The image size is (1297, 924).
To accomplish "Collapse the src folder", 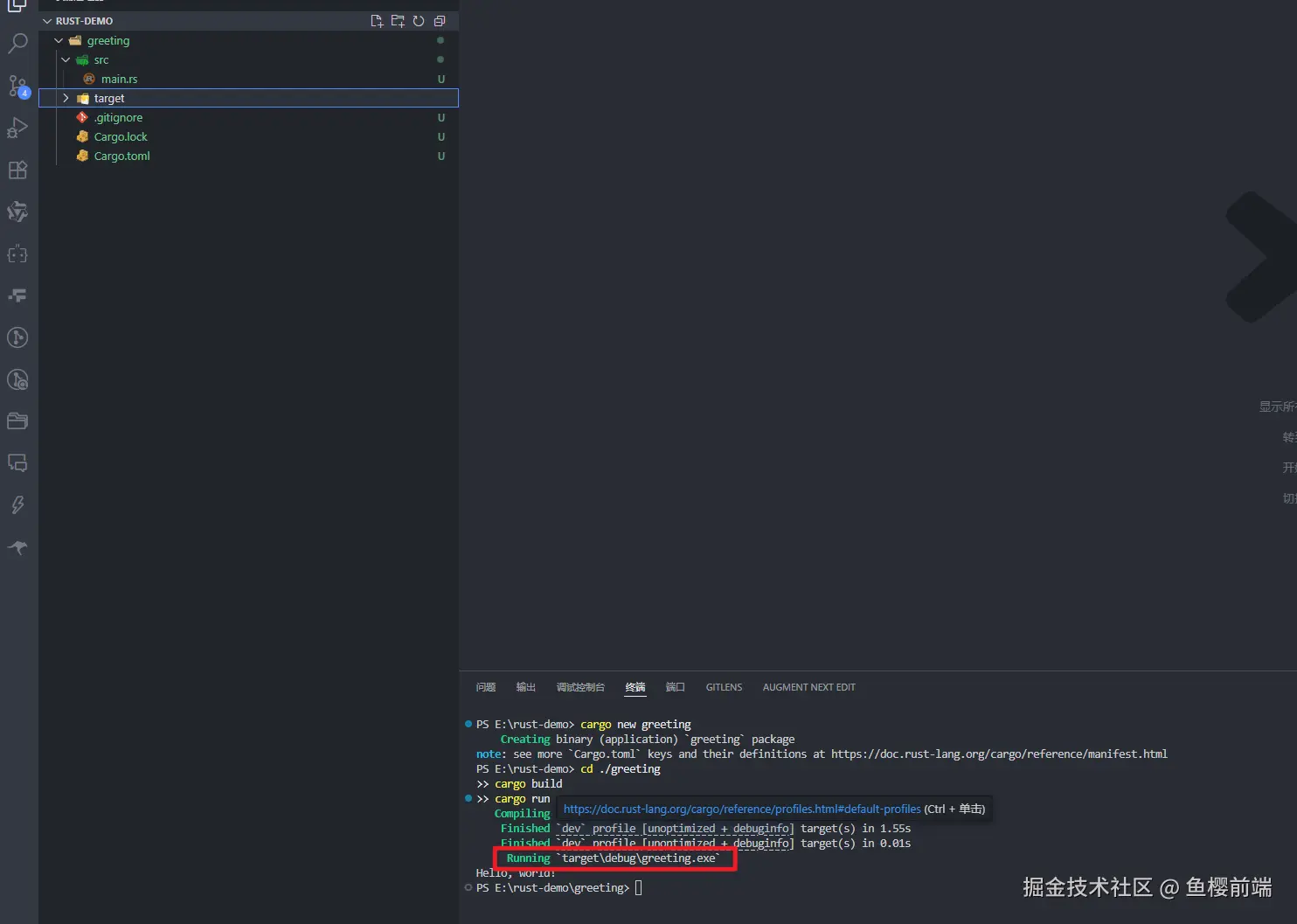I will click(x=66, y=59).
